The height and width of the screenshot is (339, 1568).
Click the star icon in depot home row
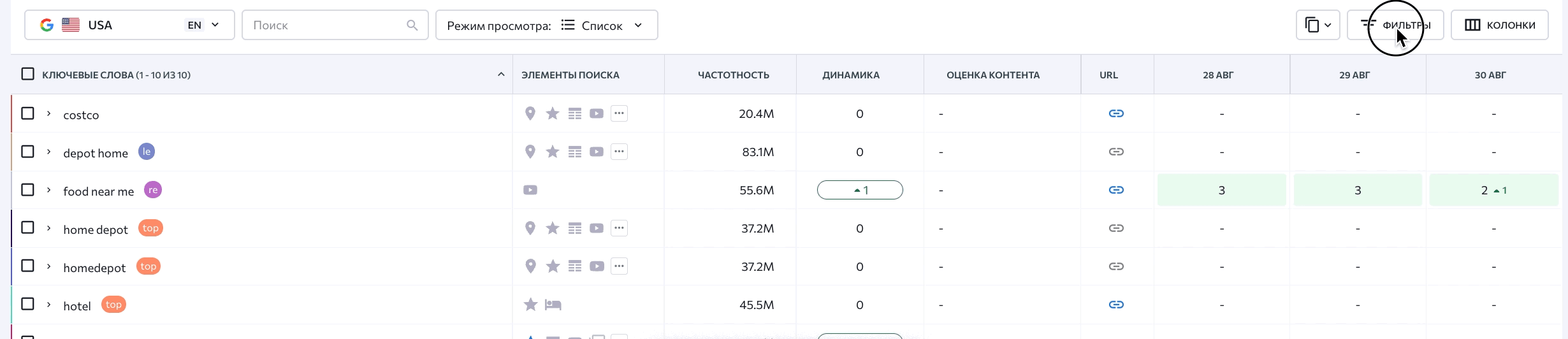click(553, 152)
